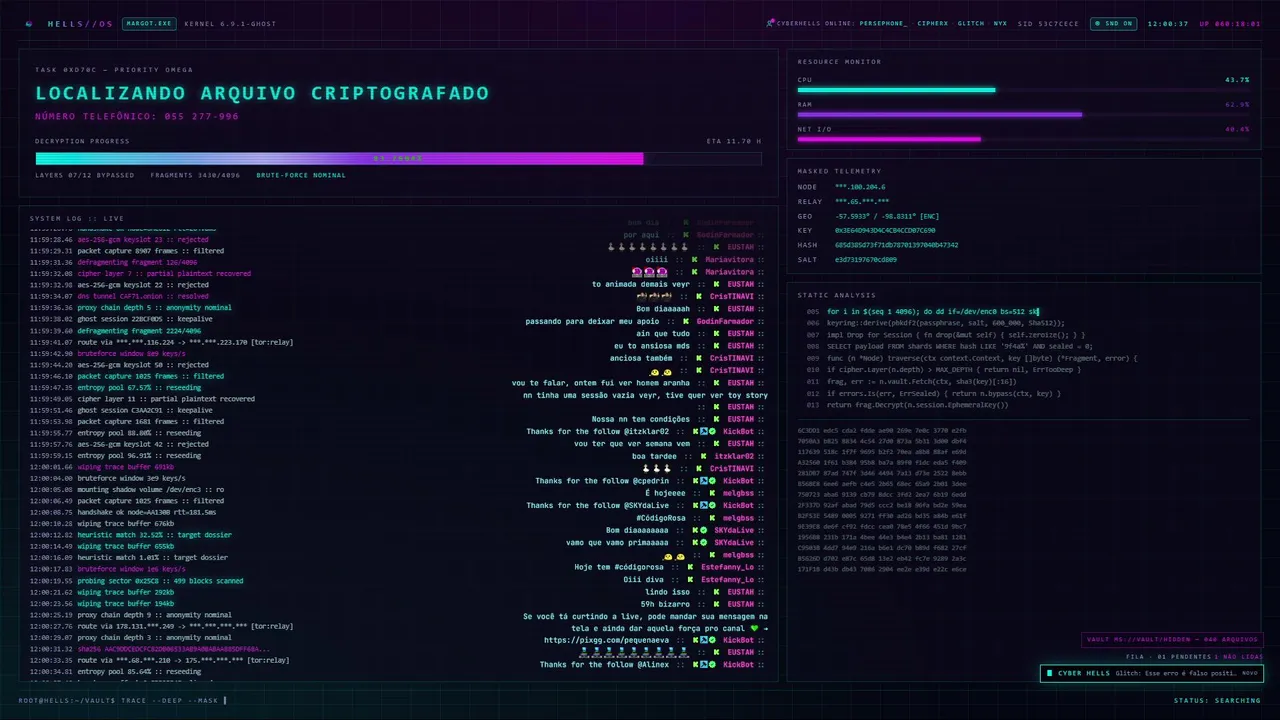The height and width of the screenshot is (720, 1280).
Task: Click the icon beside CYBERHELLS ONLINE
Action: (x=770, y=23)
